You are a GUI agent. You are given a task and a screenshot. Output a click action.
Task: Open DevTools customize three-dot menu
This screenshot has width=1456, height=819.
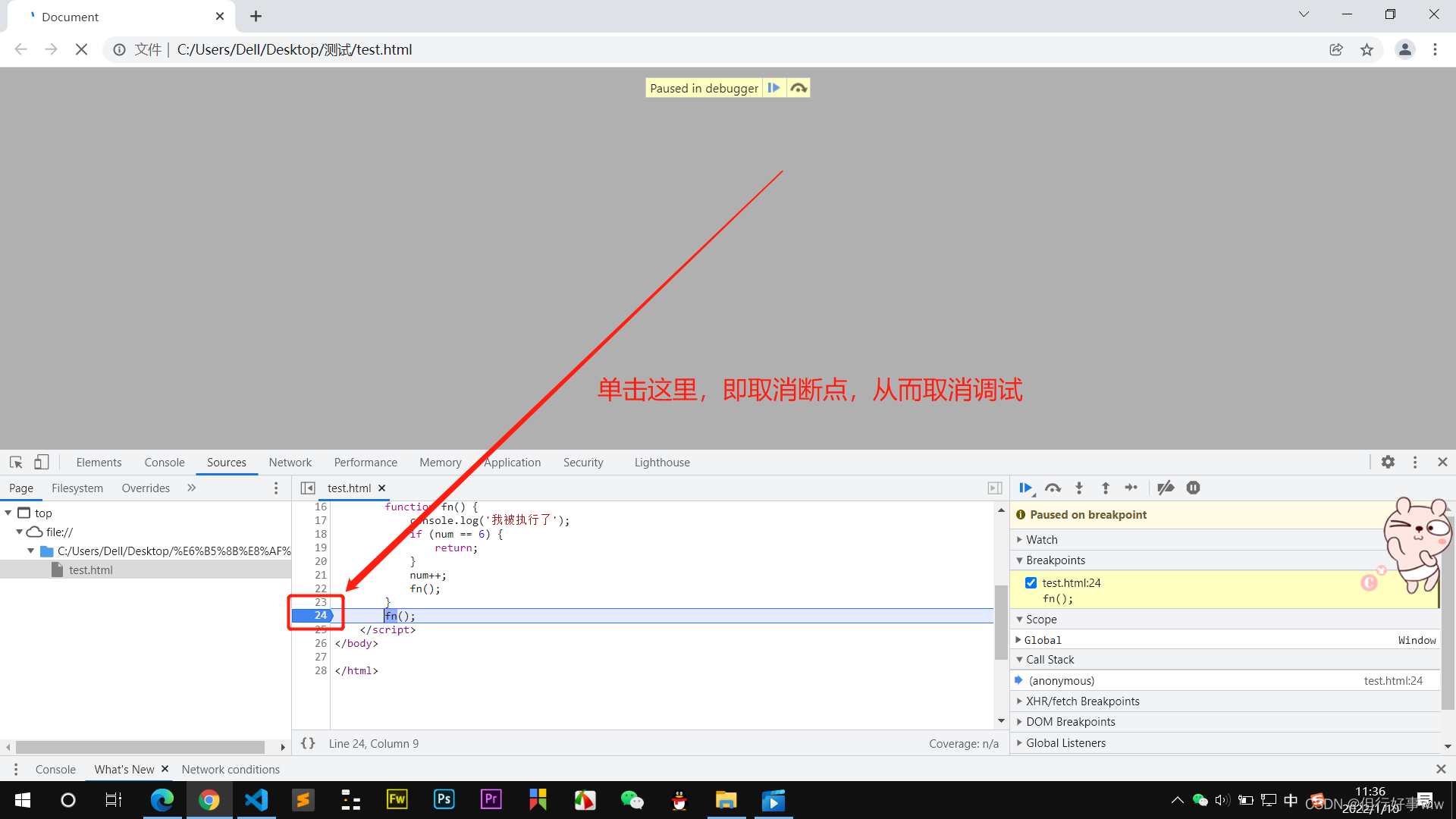click(x=1415, y=462)
